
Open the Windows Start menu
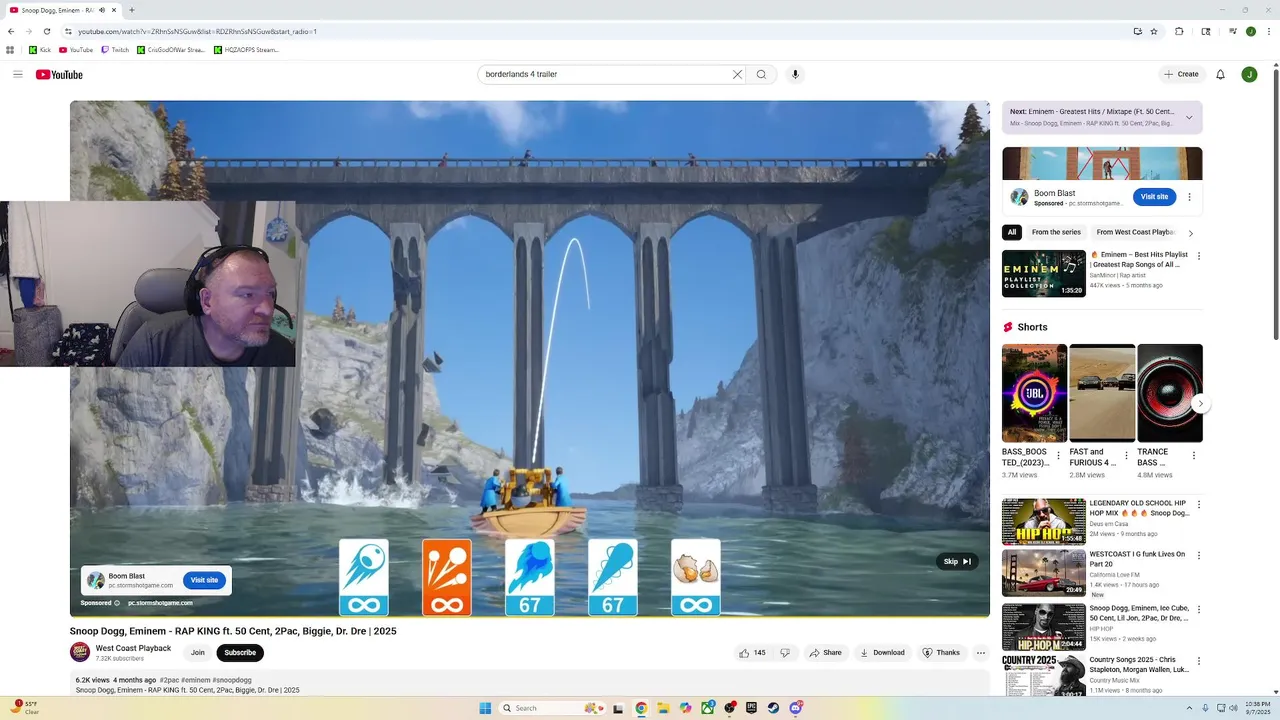(x=485, y=708)
